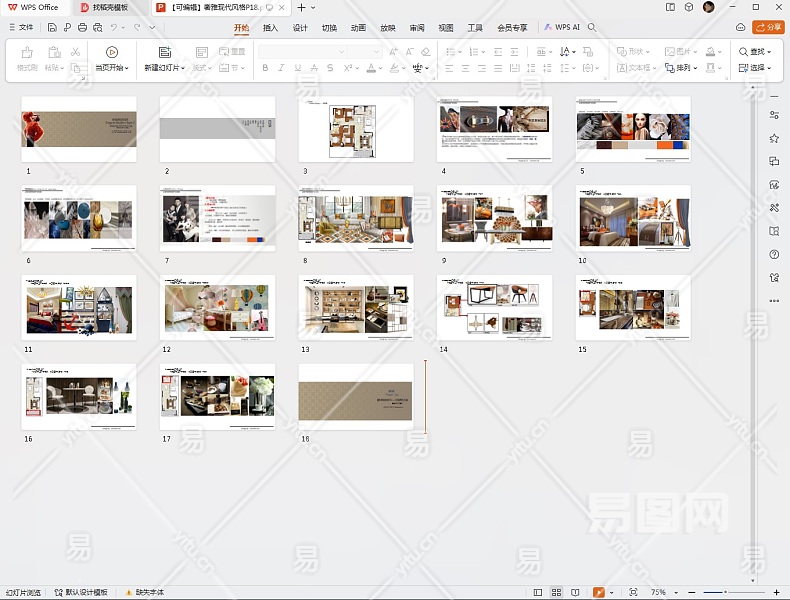The image size is (790, 600).
Task: Click the help question mark icon in right sidebar
Action: click(774, 254)
